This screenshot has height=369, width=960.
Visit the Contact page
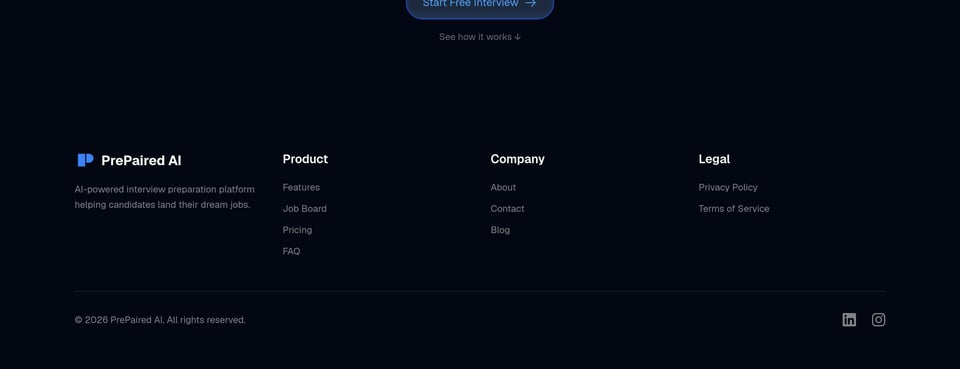507,209
